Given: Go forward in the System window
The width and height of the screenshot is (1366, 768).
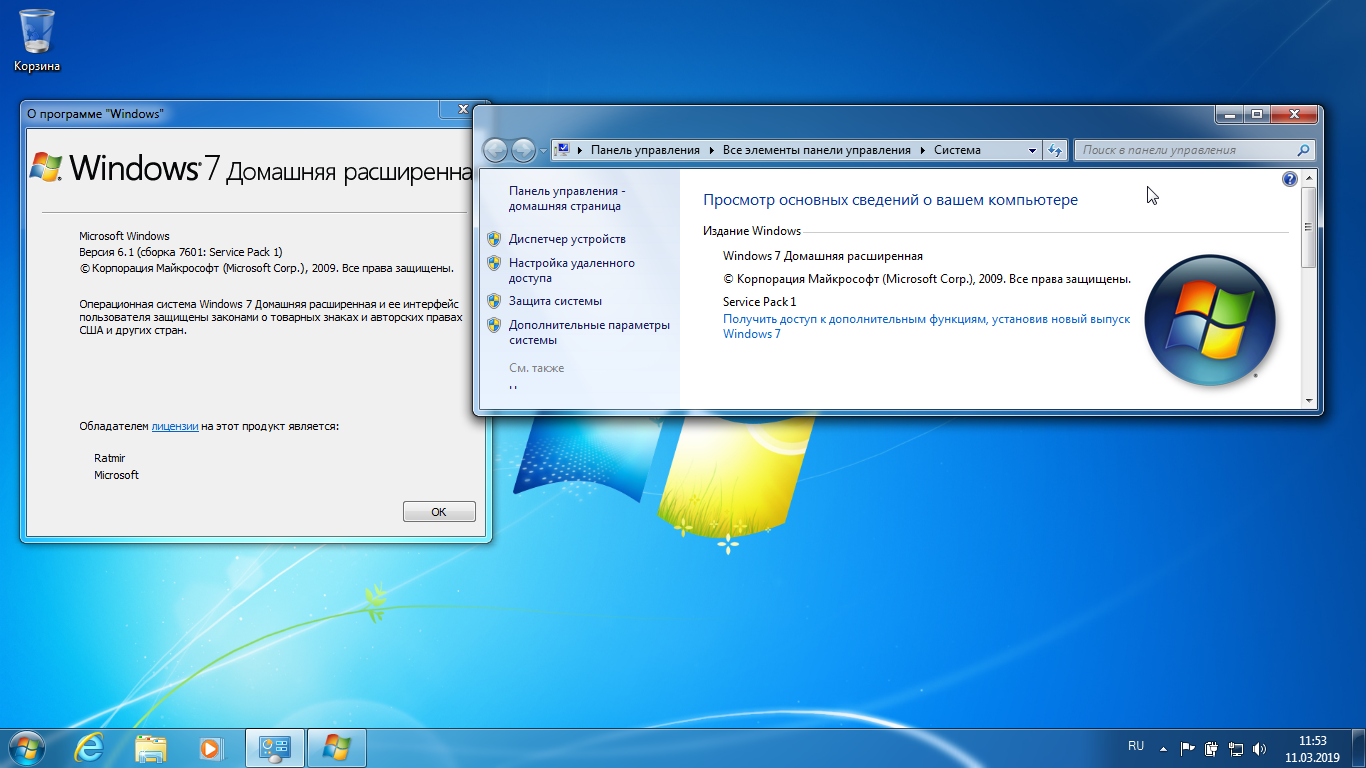Looking at the screenshot, I should [x=524, y=150].
